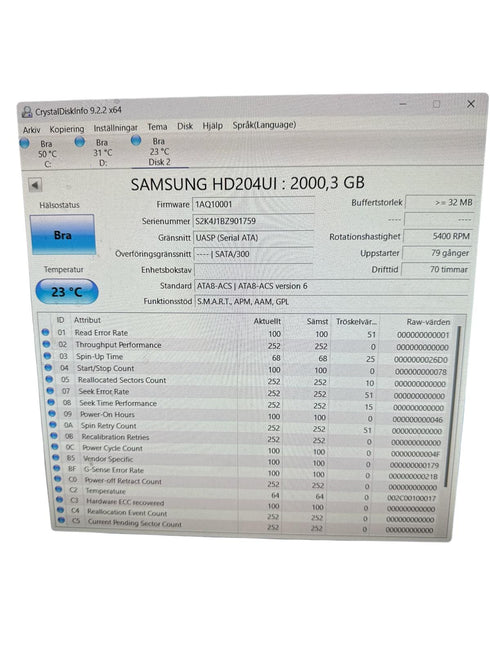This screenshot has height=653, width=490.
Task: Click status dot for Vendor Specific
Action: pyautogui.click(x=55, y=457)
